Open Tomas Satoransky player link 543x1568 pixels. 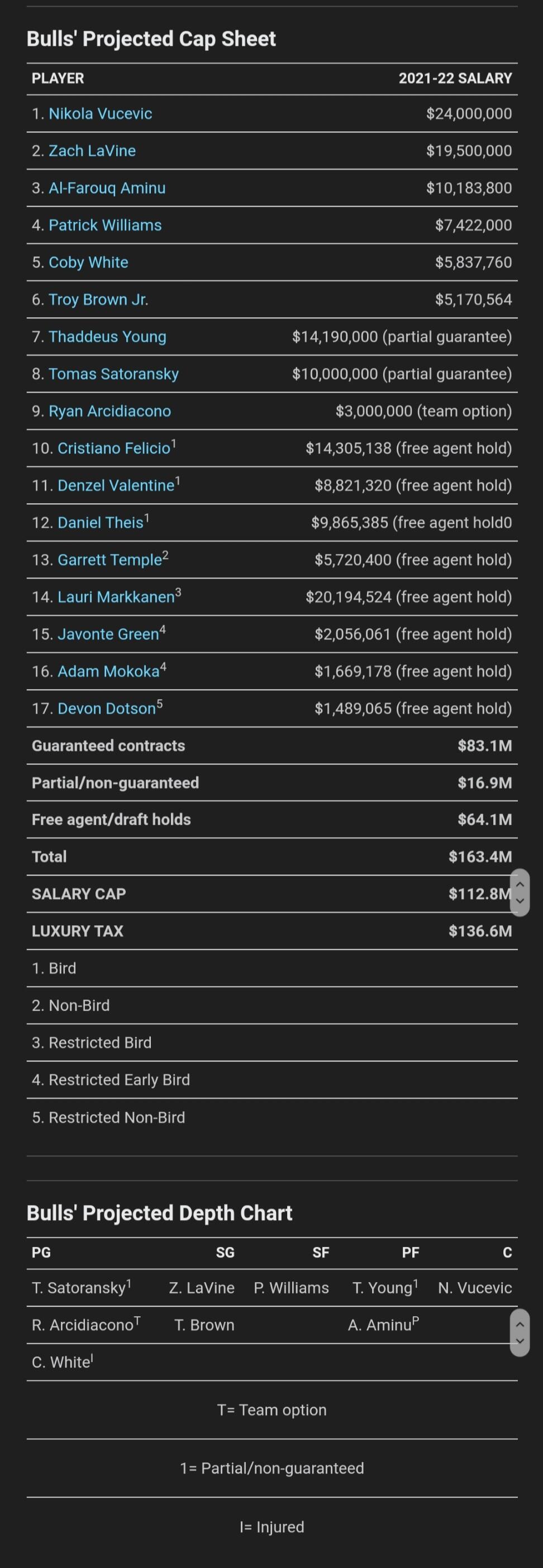[113, 374]
